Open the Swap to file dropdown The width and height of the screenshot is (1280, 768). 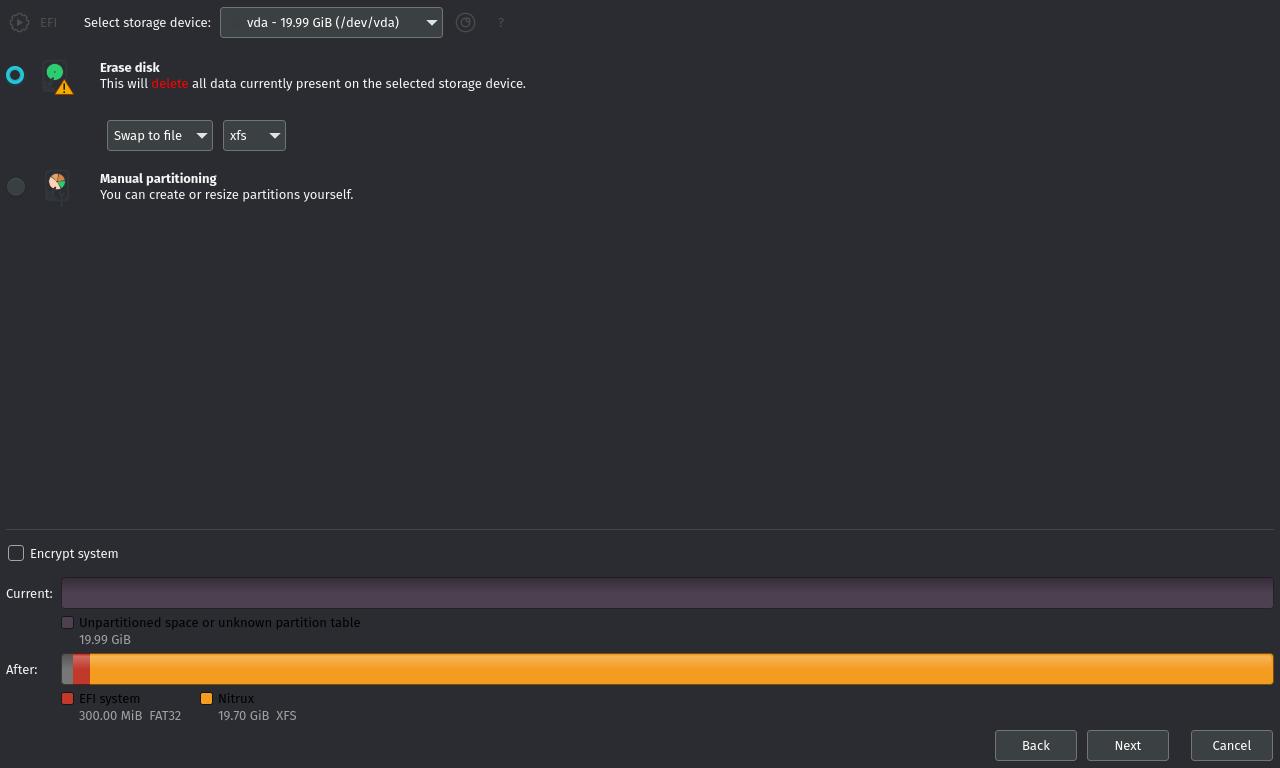pos(160,135)
